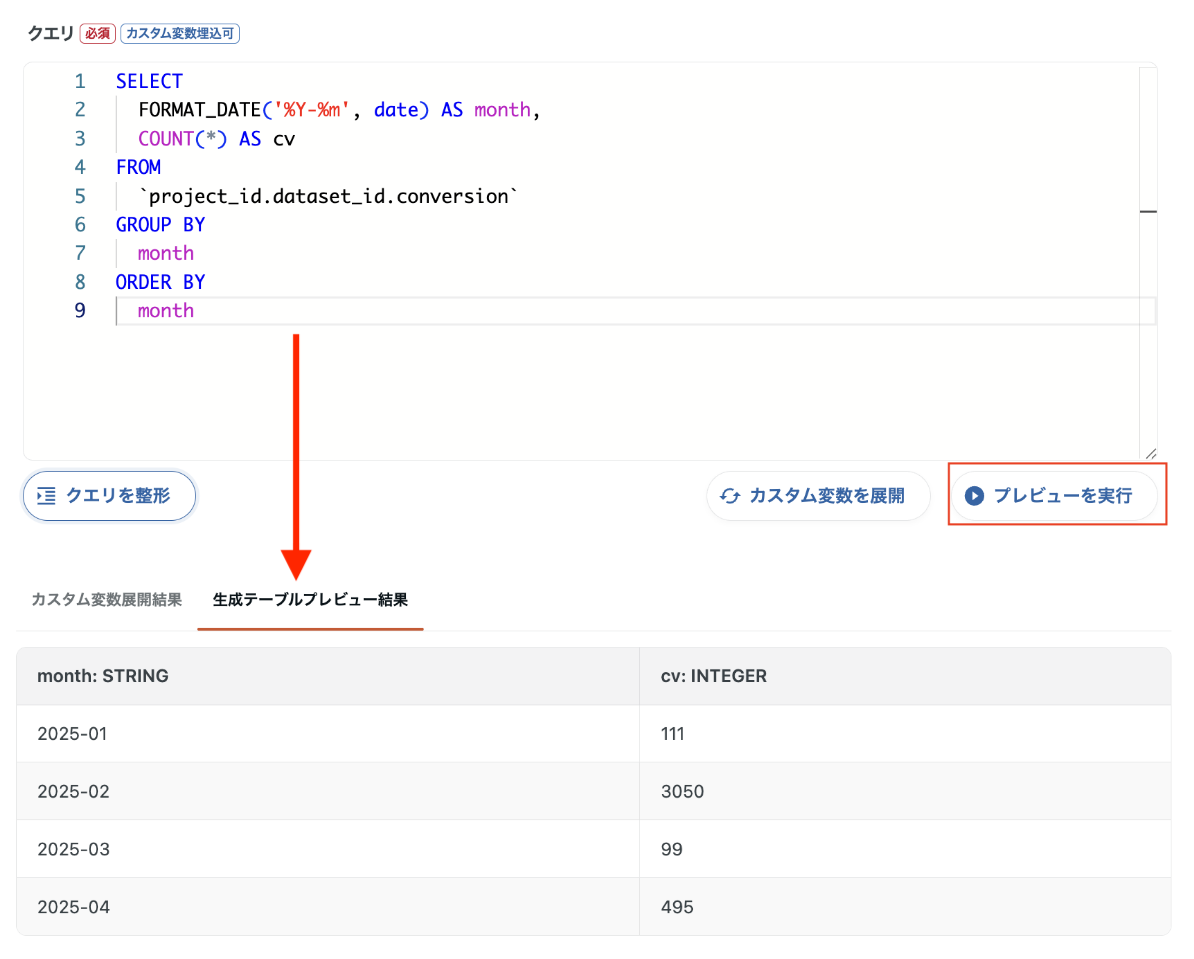Click the month: STRING column header
Image resolution: width=1194 pixels, height=959 pixels.
pos(103,676)
